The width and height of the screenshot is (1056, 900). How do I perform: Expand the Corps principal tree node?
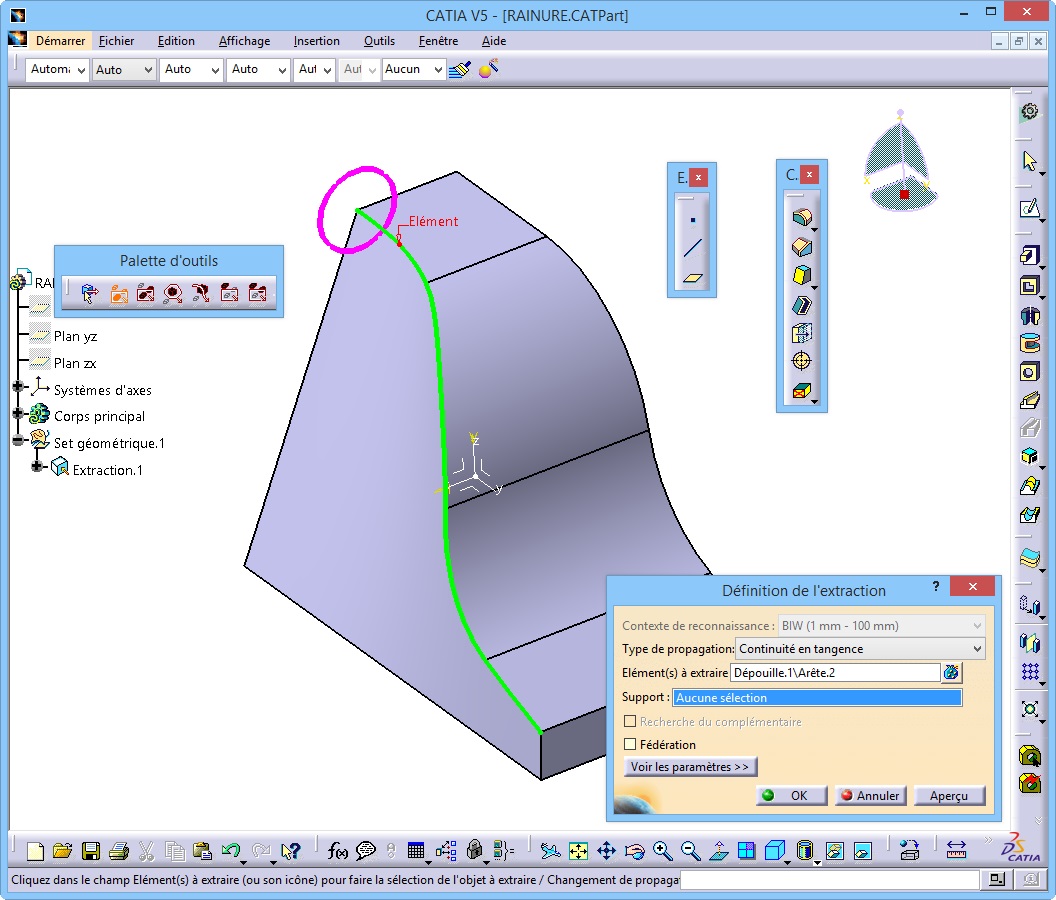(x=18, y=413)
